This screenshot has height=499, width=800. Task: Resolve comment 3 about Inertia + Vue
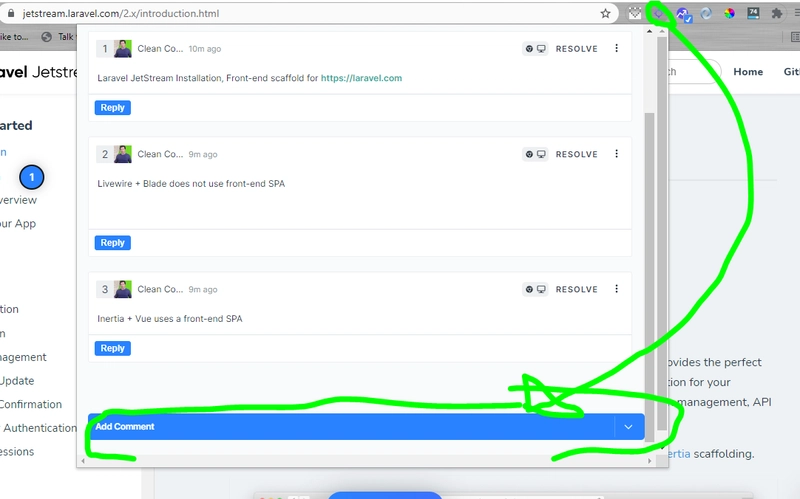click(x=577, y=289)
